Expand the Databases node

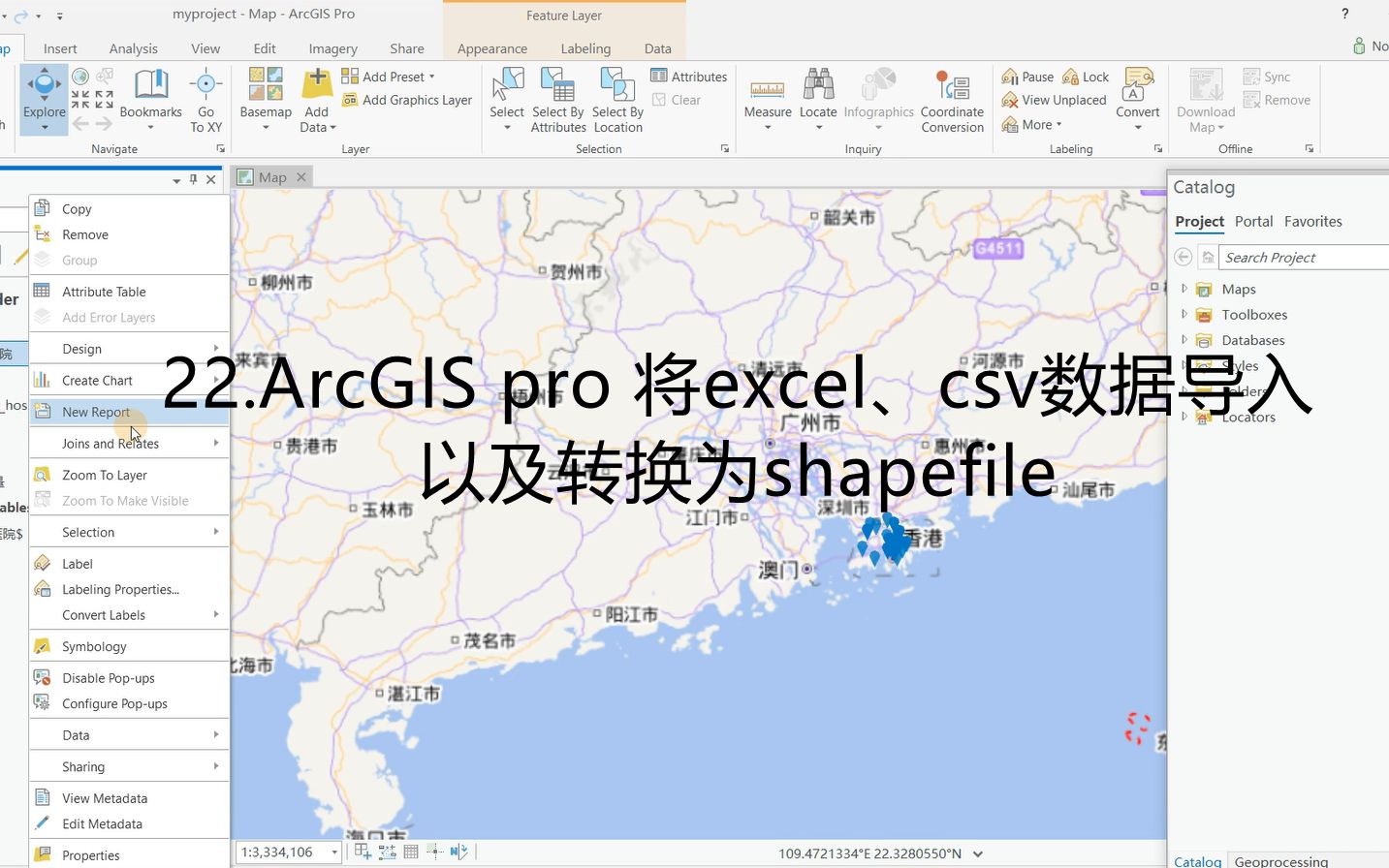tap(1184, 339)
